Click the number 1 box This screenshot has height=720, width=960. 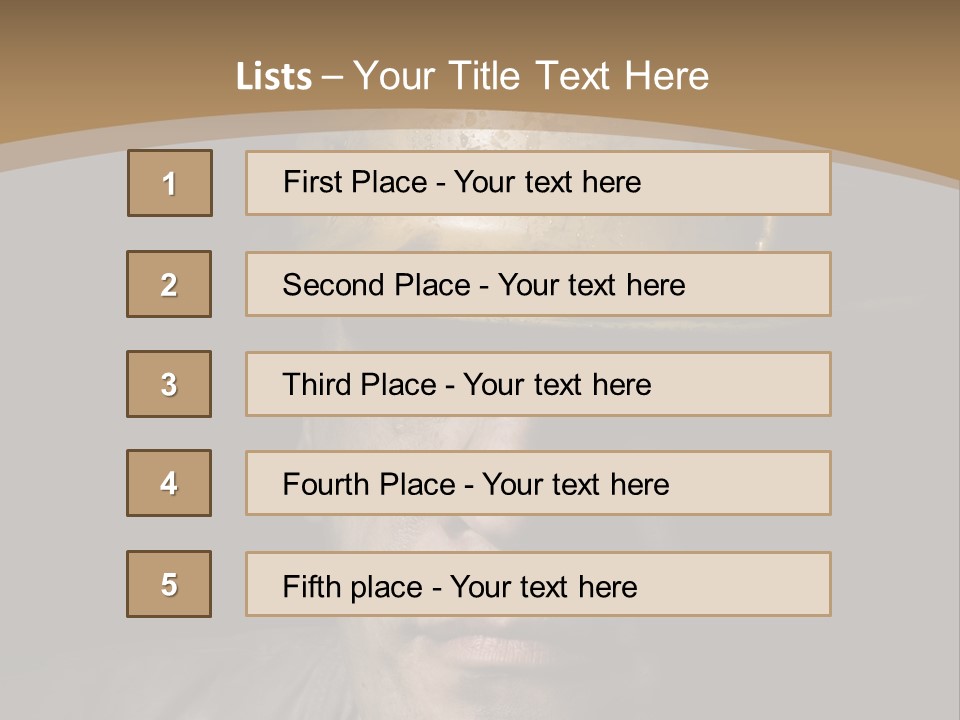click(x=170, y=183)
